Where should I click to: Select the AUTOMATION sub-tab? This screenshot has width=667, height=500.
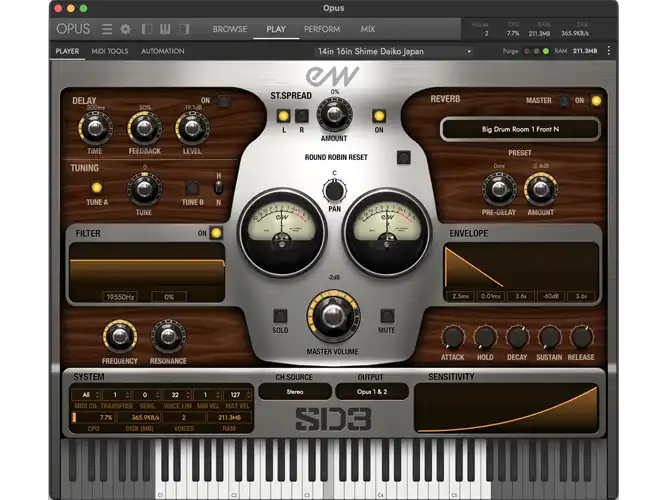[162, 51]
